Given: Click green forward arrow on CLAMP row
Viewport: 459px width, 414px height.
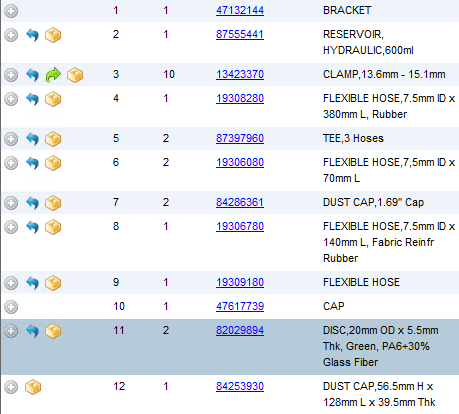Looking at the screenshot, I should click(53, 75).
